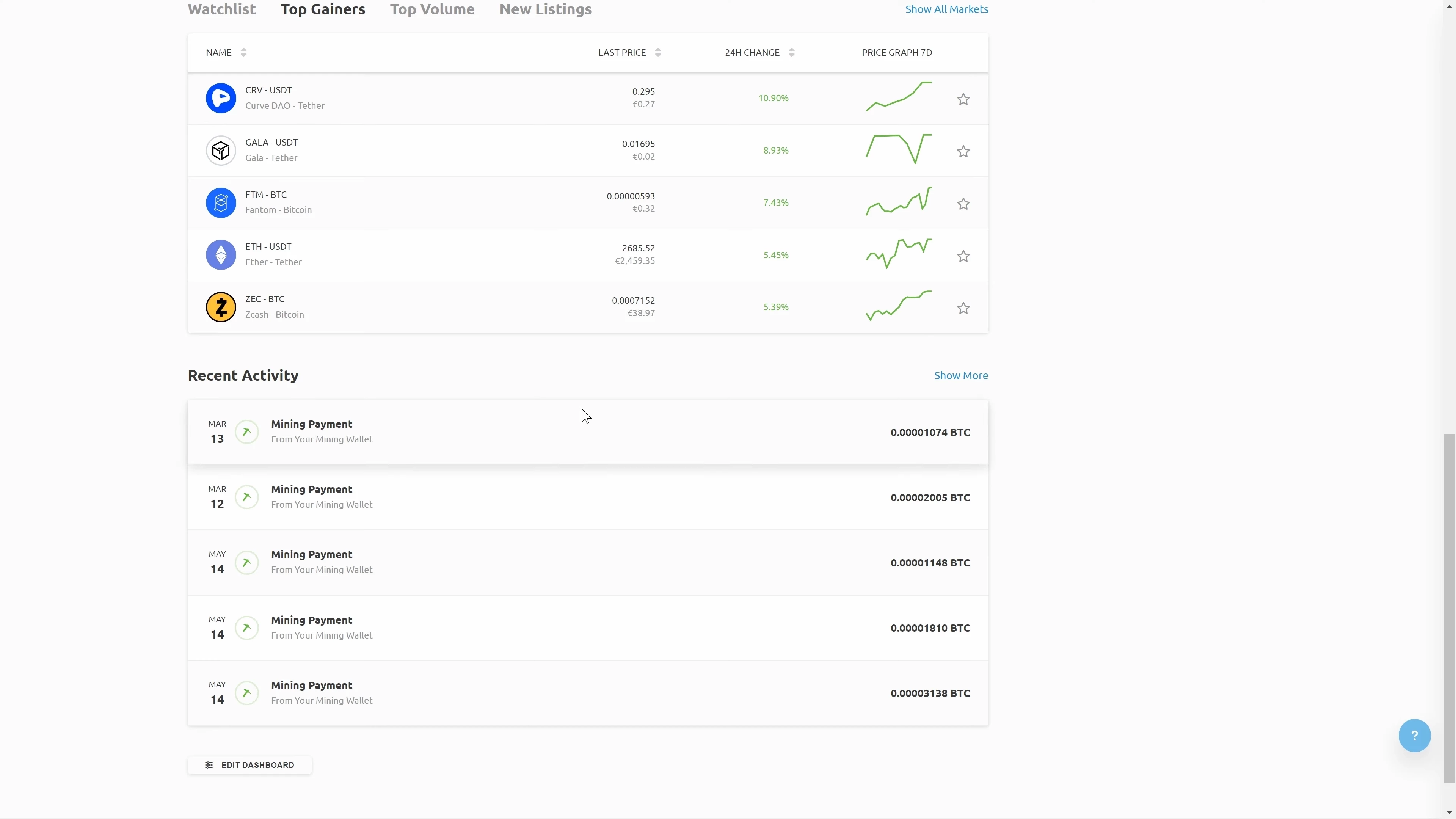Star the ZEC - BTC market
Image resolution: width=1456 pixels, height=819 pixels.
point(963,308)
